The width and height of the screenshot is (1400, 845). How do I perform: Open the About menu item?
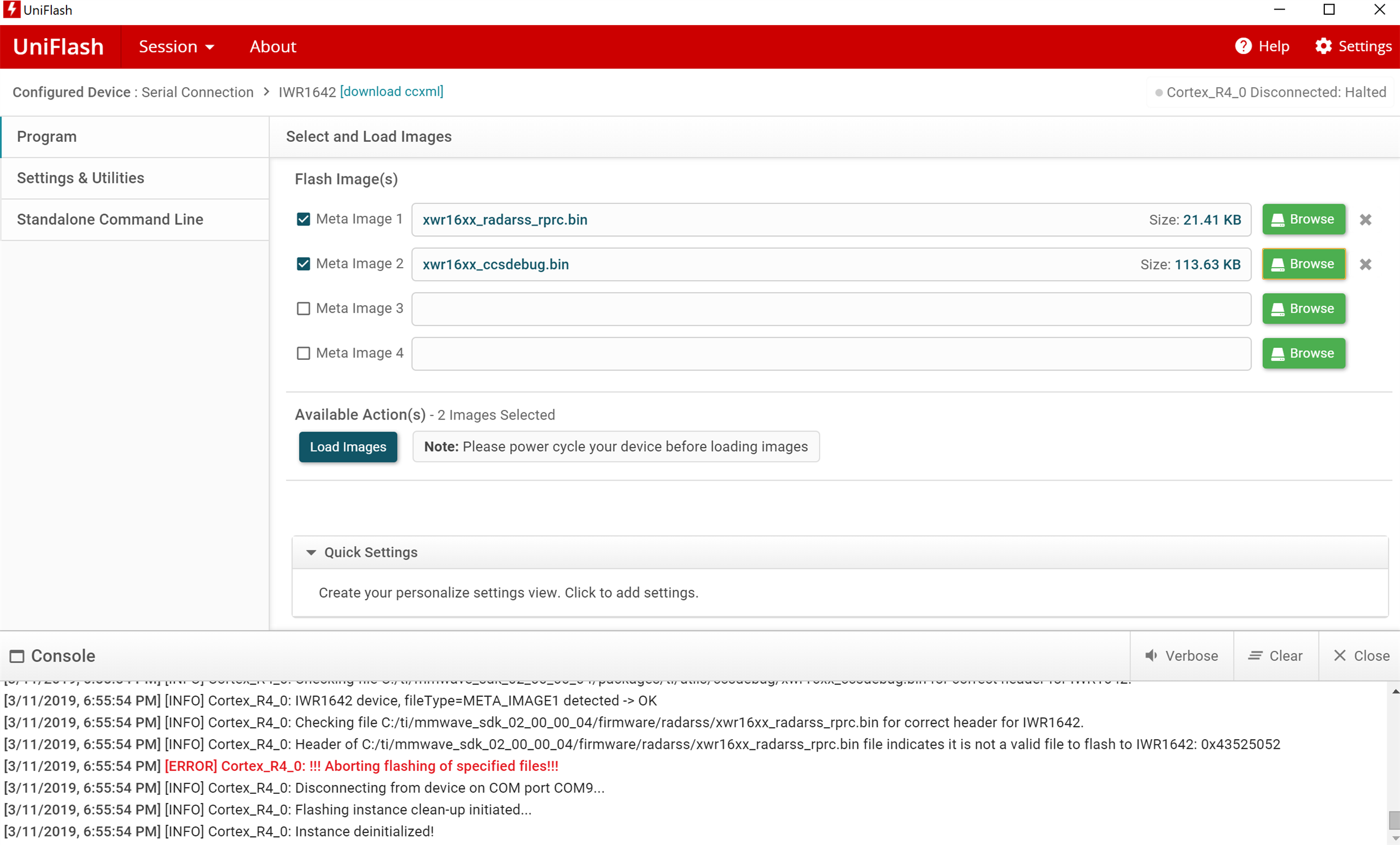pyautogui.click(x=273, y=47)
